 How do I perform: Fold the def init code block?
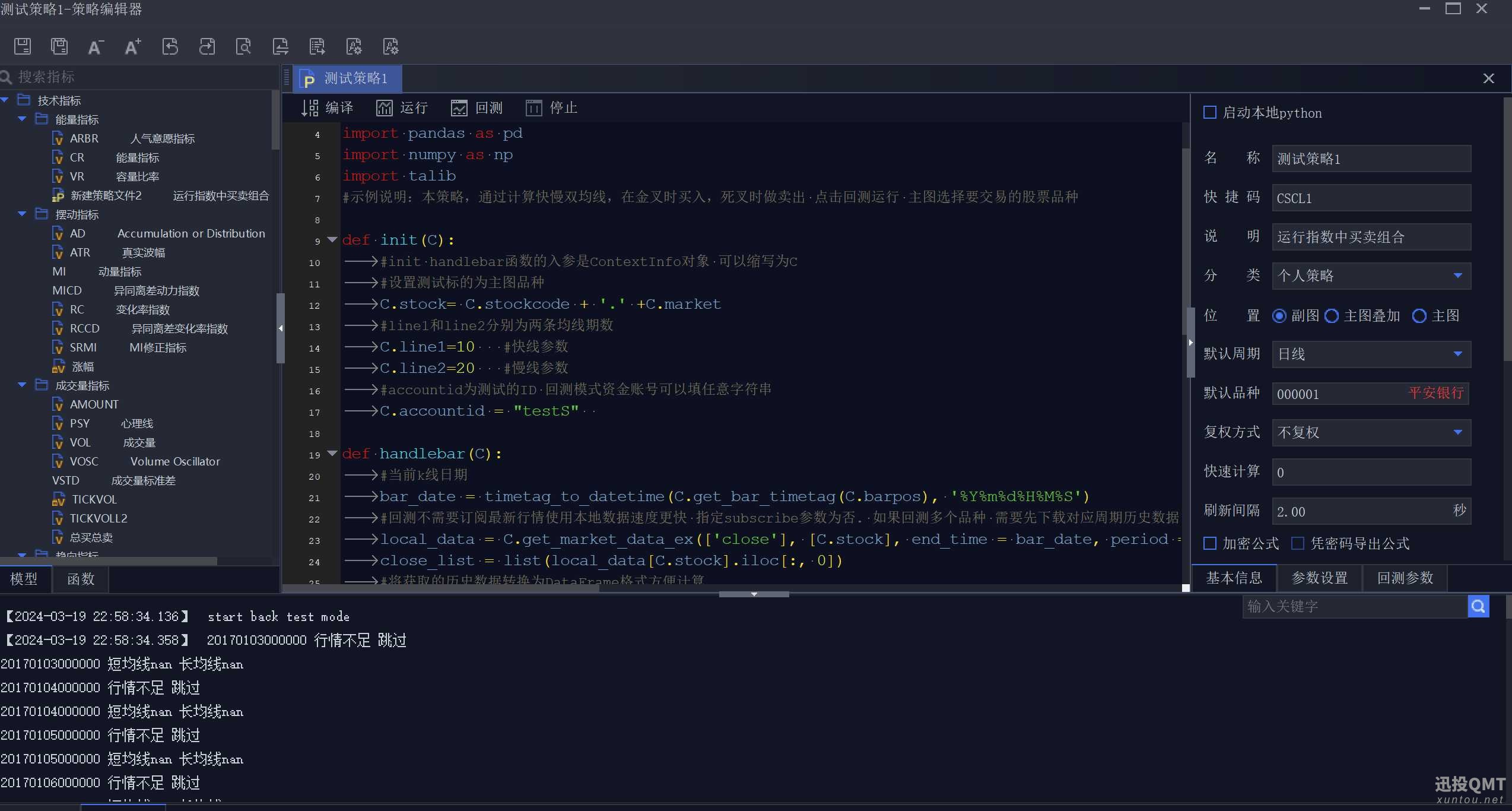(332, 240)
